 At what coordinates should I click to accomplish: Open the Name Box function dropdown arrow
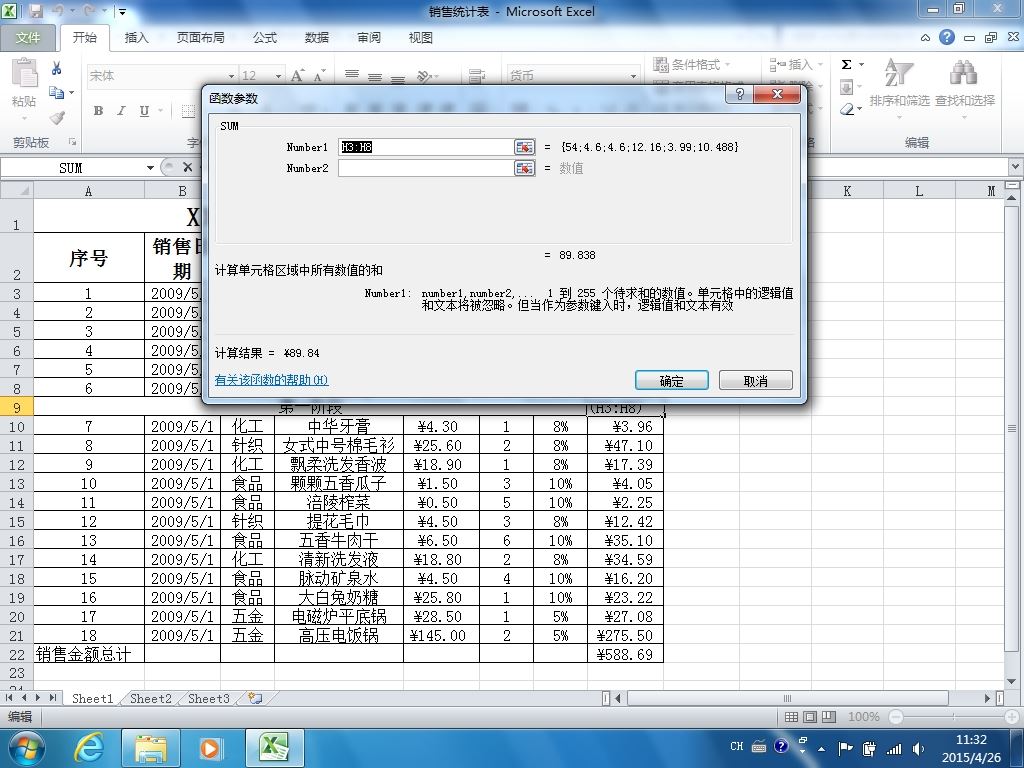[x=150, y=168]
